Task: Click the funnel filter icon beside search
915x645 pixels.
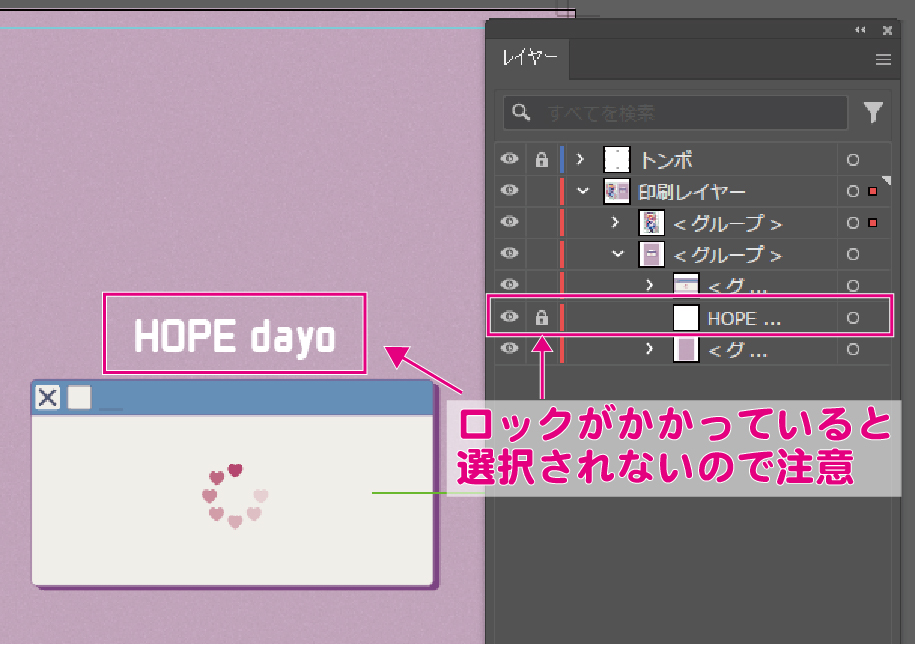Action: pos(873,113)
